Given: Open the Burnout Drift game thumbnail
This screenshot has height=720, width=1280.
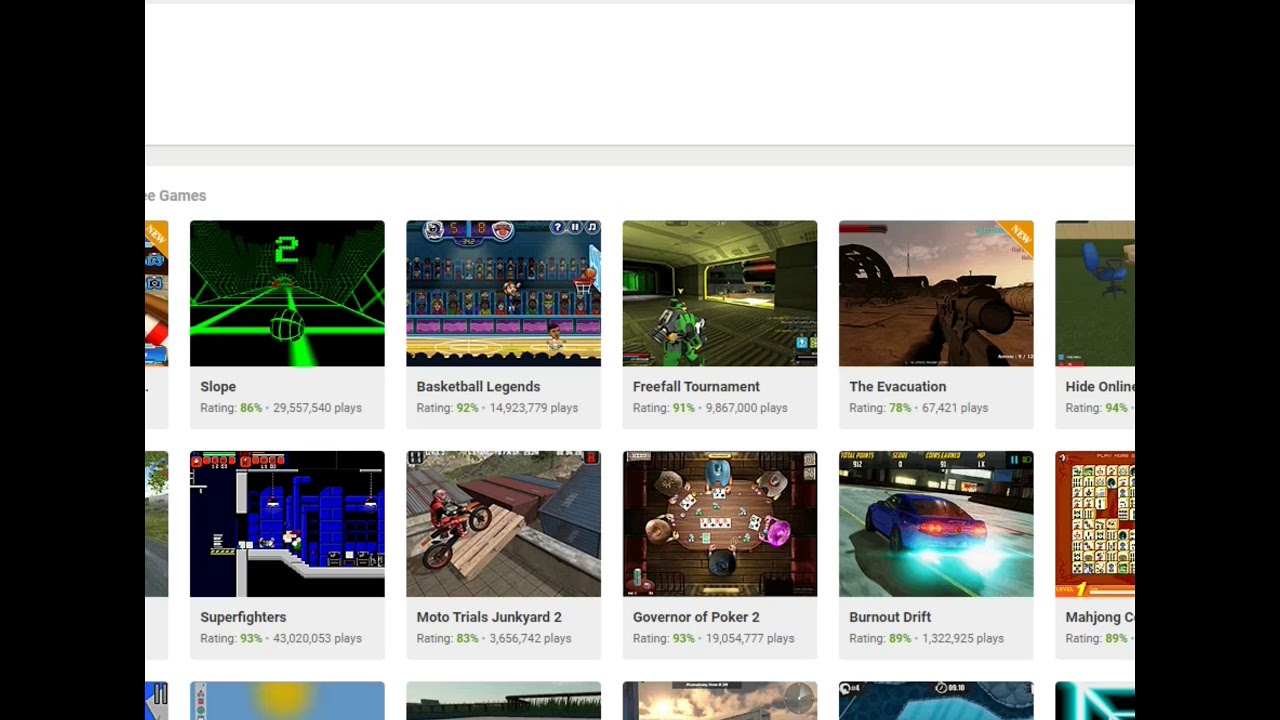Looking at the screenshot, I should 936,524.
